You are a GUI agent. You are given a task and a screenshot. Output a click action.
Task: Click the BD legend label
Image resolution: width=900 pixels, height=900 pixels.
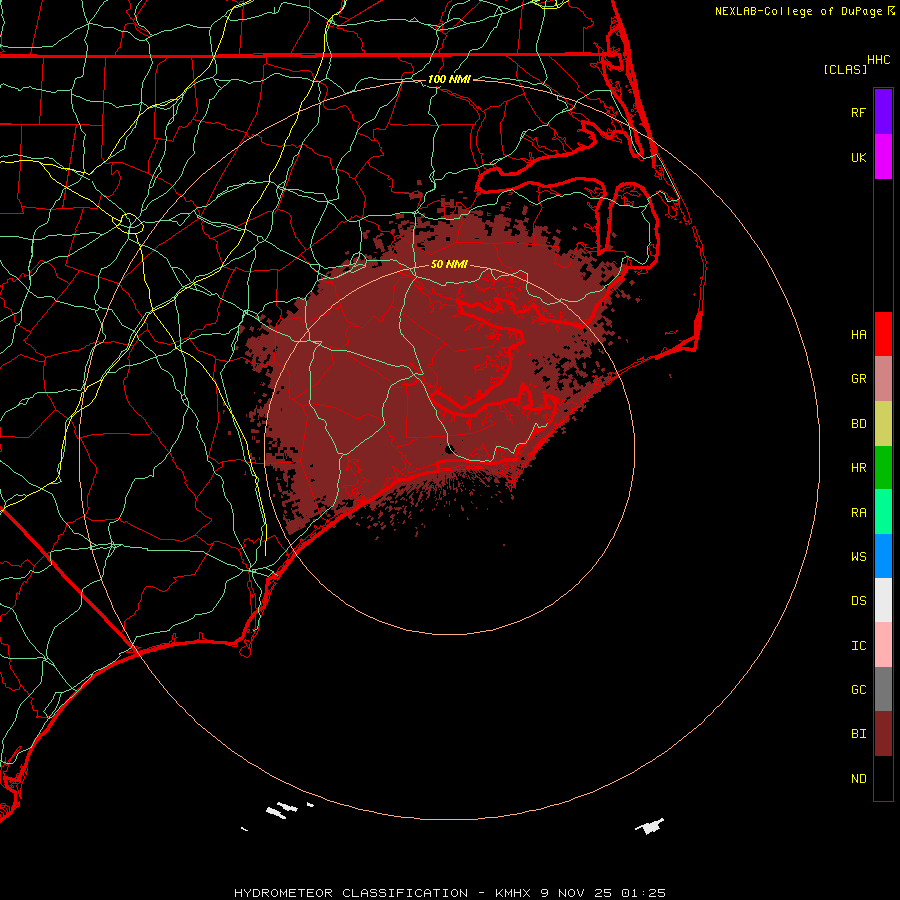tap(858, 424)
